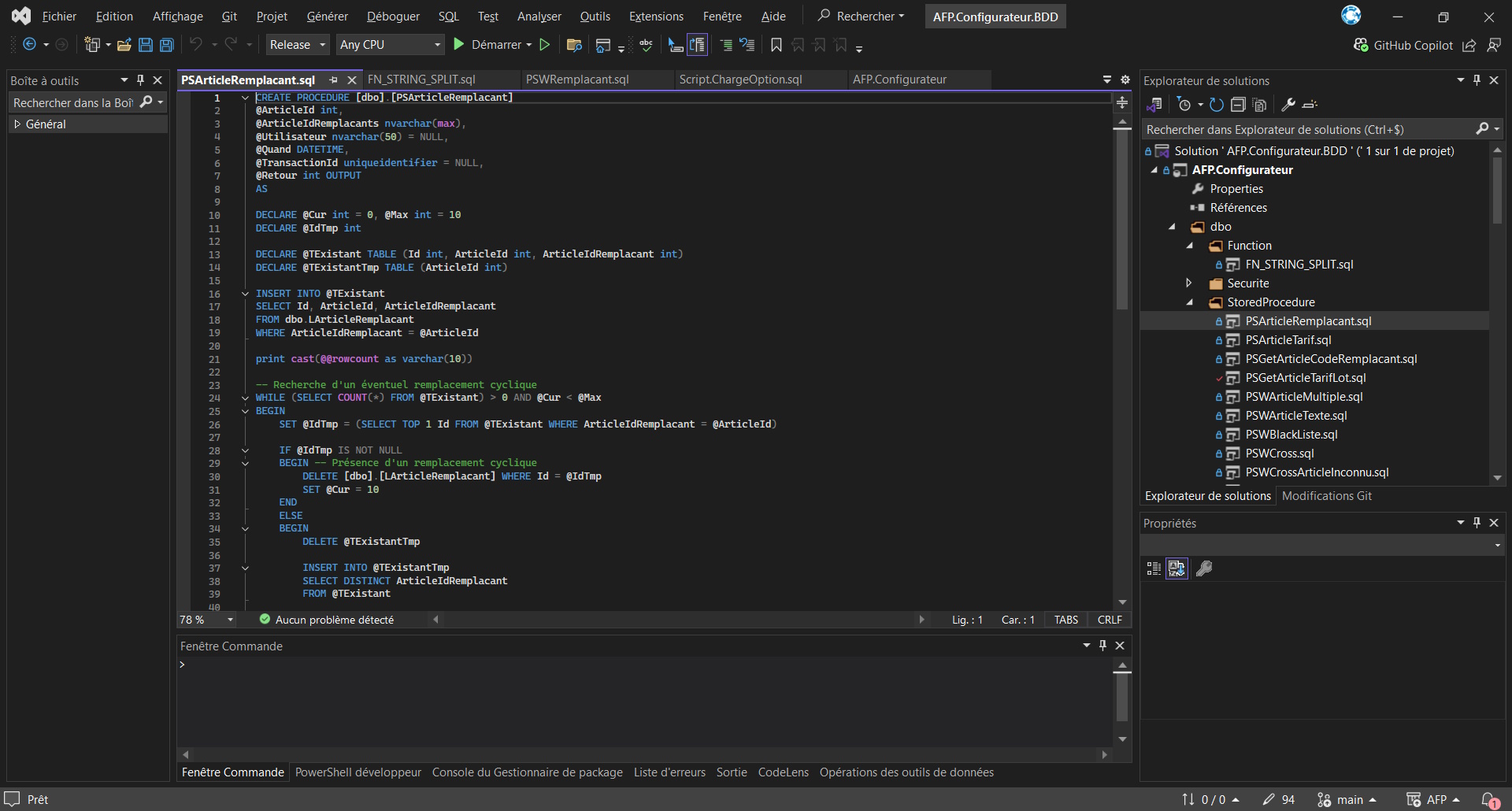Screen dimensions: 1512x811
Task: Click the Save All toolbar icon
Action: [167, 45]
